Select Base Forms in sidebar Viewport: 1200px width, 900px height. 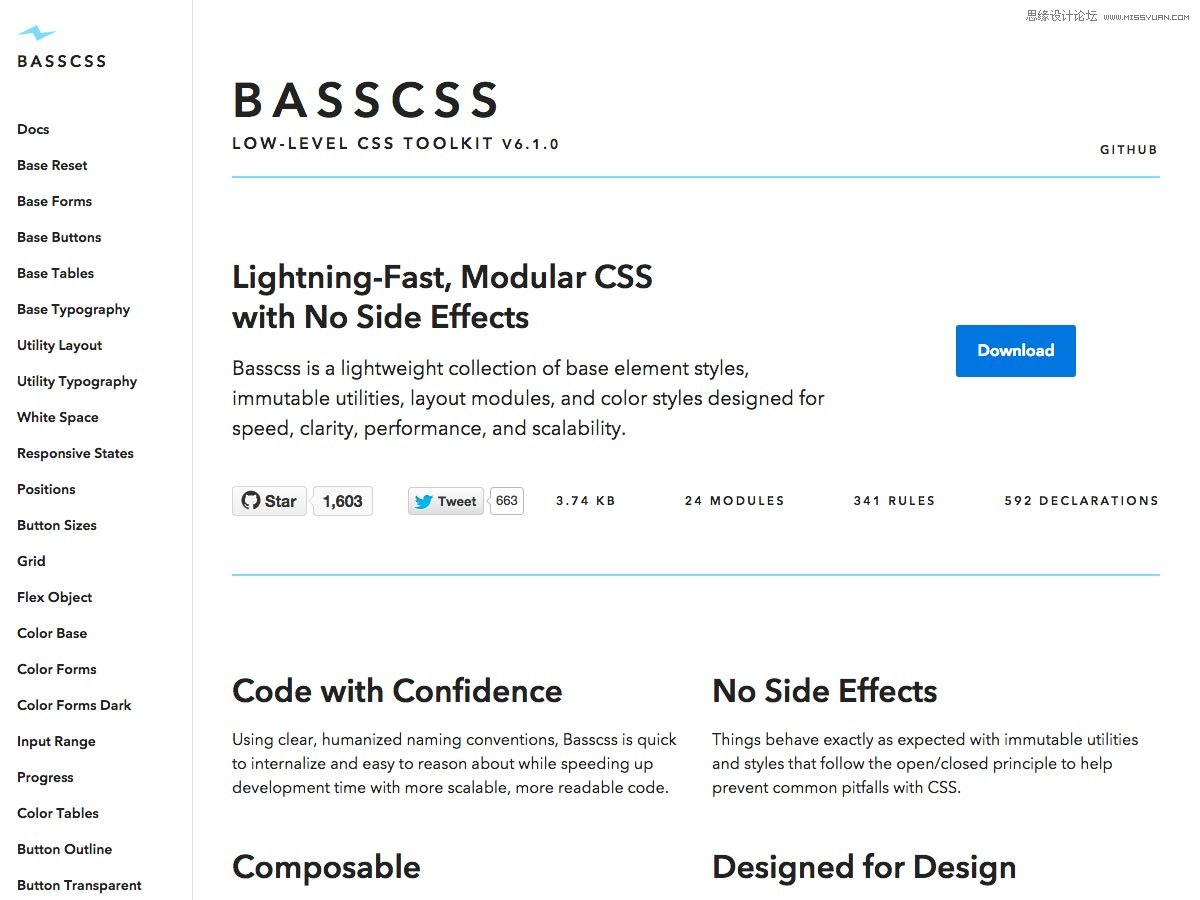coord(54,201)
